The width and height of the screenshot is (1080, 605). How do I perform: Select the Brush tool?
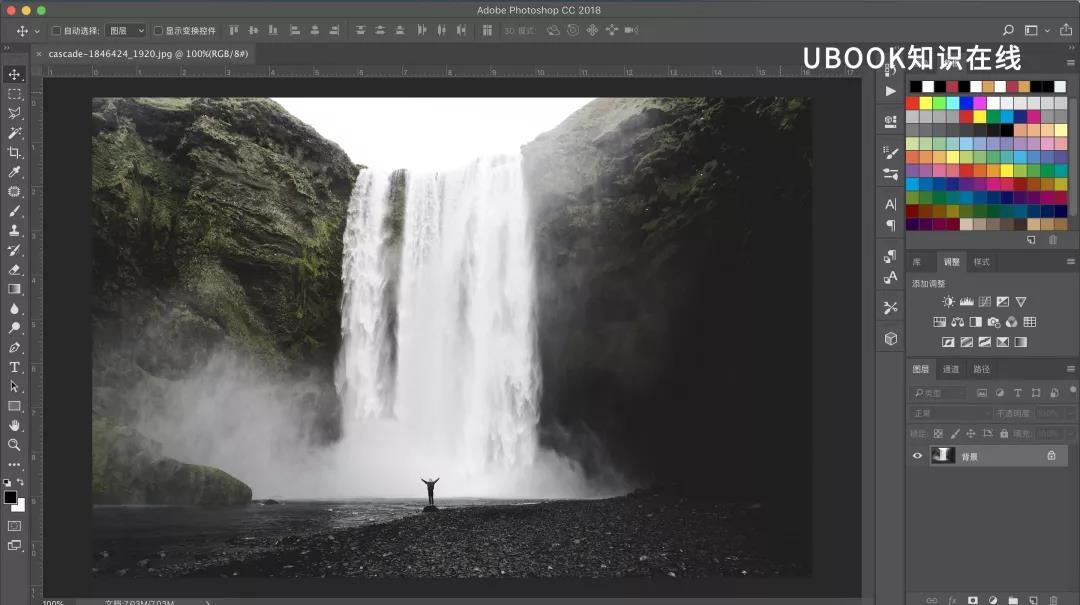click(14, 211)
